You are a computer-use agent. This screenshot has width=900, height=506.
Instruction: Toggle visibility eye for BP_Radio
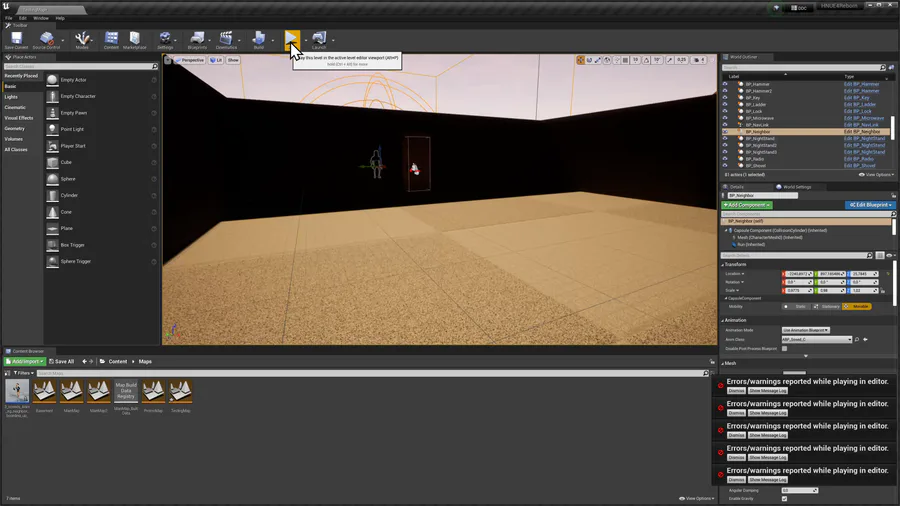click(x=725, y=159)
